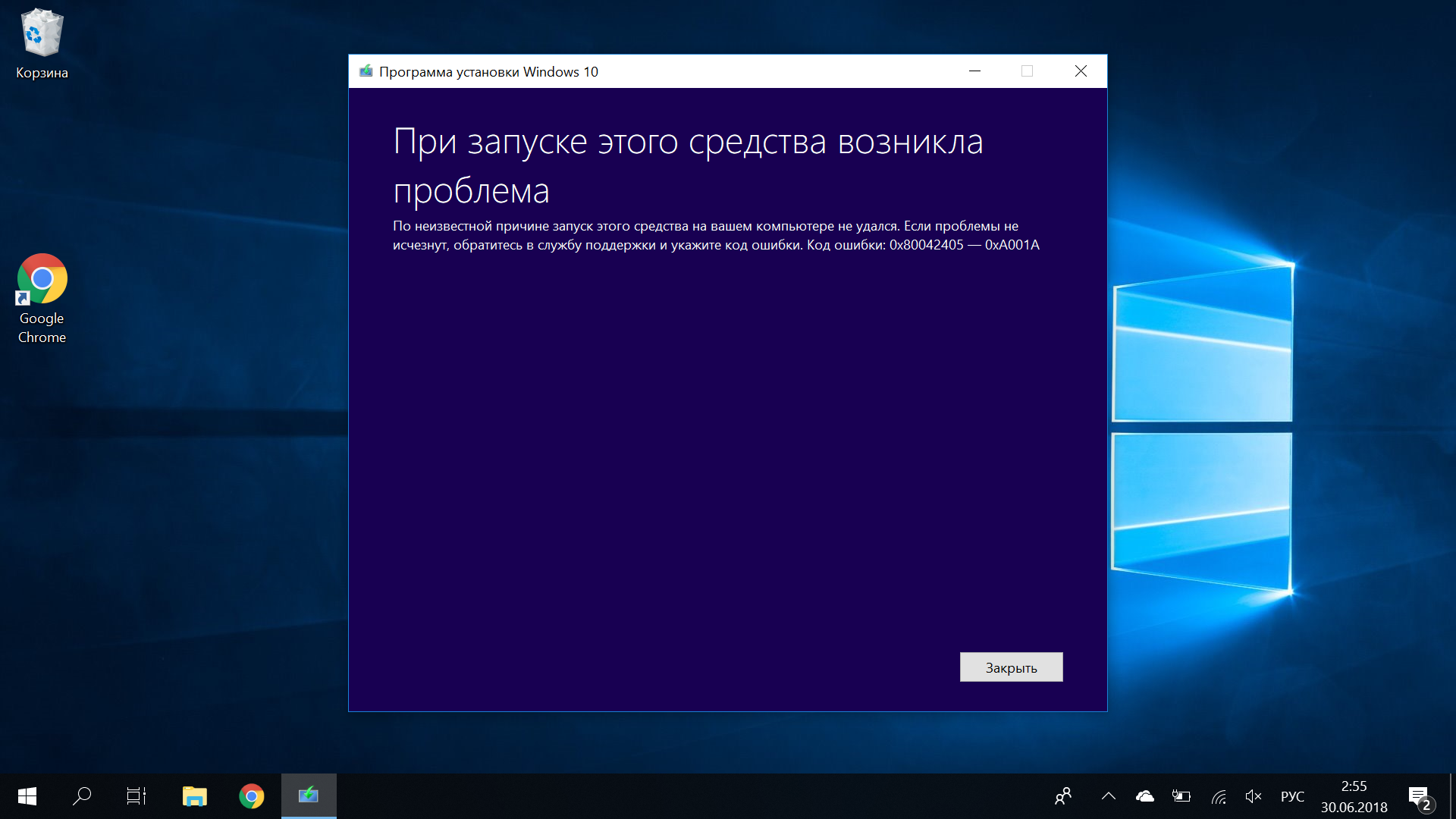Screen dimensions: 1456x819
Task: Expand the system tray hidden icons
Action: click(1108, 795)
